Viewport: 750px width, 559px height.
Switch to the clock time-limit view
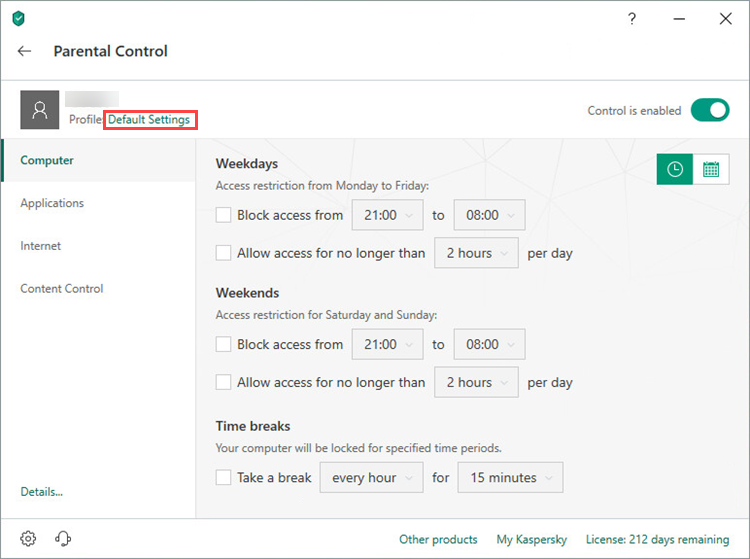coord(675,169)
